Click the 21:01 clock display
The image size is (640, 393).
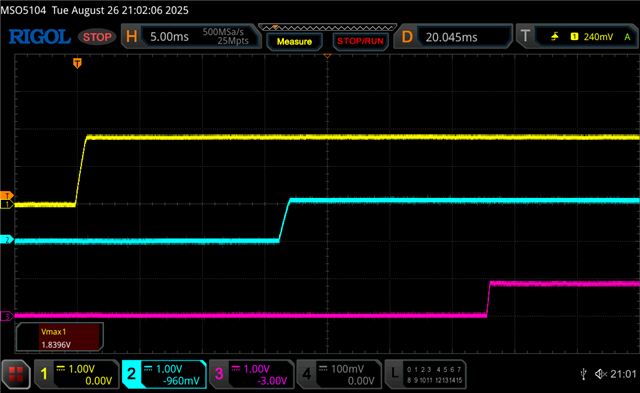coord(623,374)
